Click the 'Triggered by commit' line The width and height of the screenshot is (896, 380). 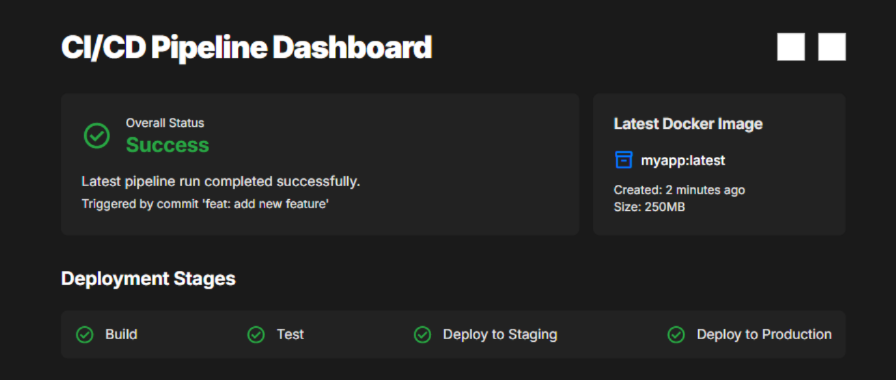point(205,204)
